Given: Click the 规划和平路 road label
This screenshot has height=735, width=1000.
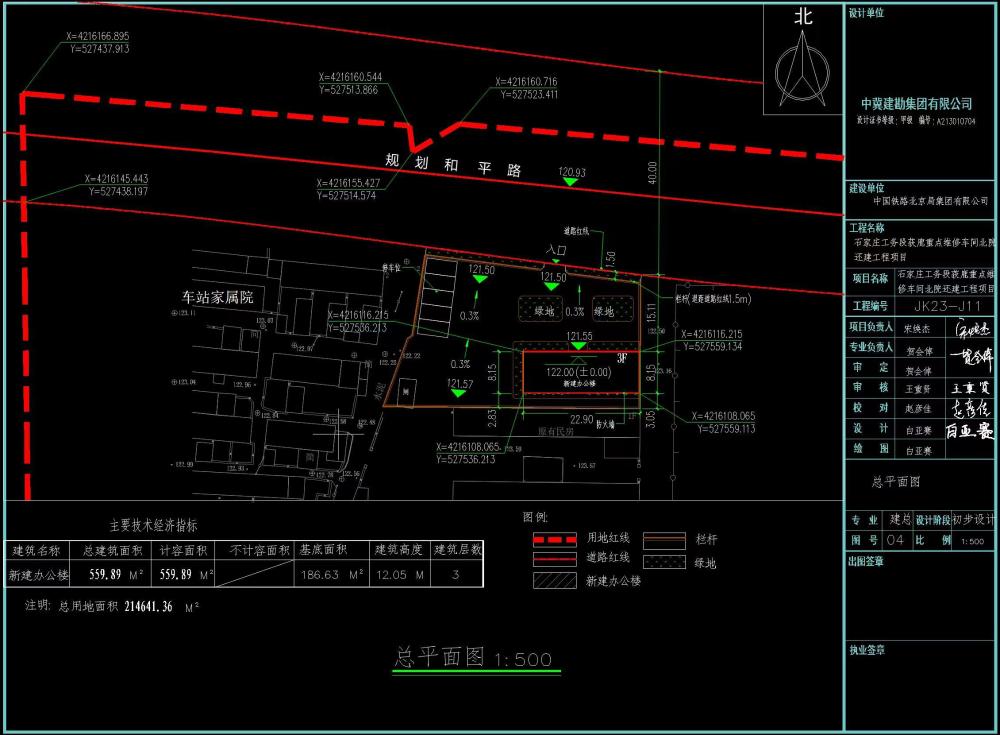Looking at the screenshot, I should click(x=453, y=164).
